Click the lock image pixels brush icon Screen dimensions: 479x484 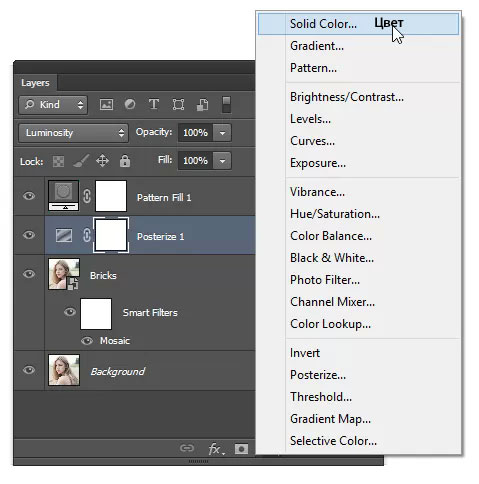pos(81,161)
